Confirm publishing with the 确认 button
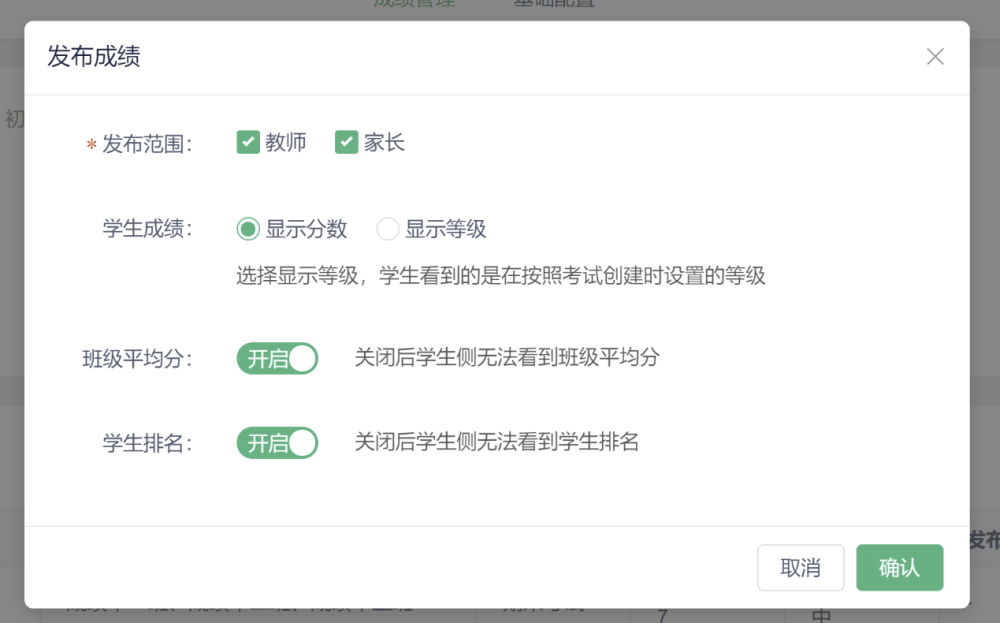The image size is (1000, 623). tap(899, 568)
